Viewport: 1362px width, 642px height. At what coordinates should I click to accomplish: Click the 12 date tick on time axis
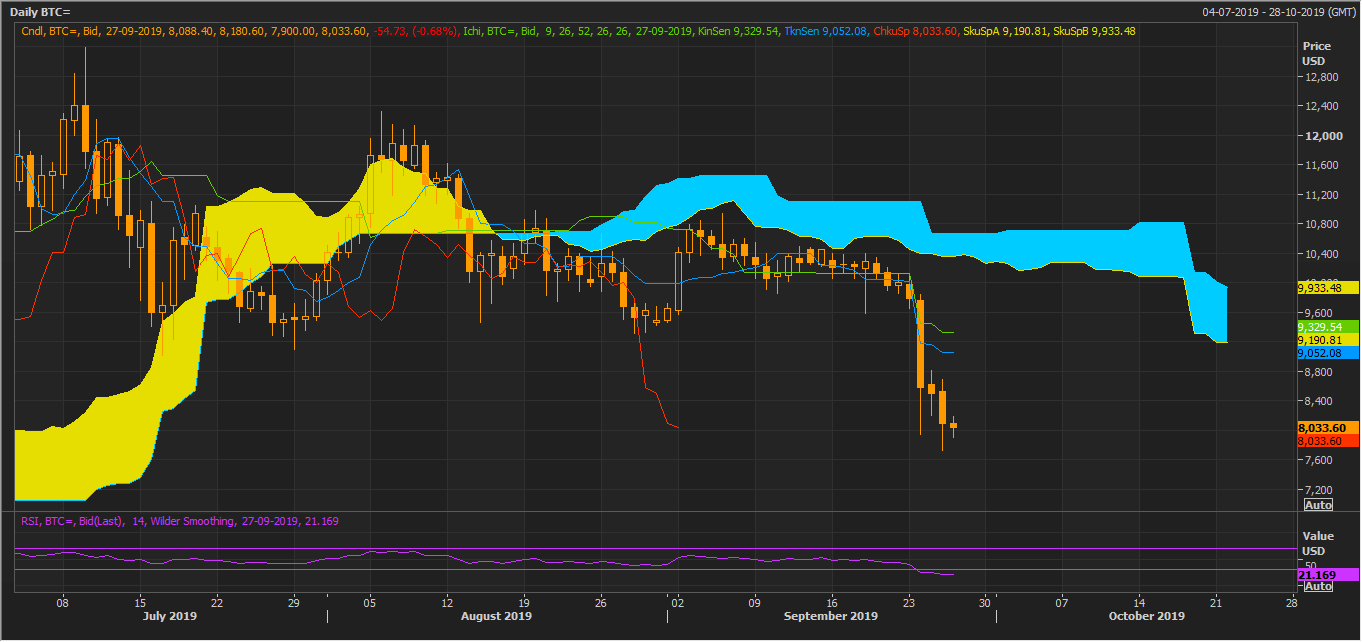pyautogui.click(x=447, y=603)
